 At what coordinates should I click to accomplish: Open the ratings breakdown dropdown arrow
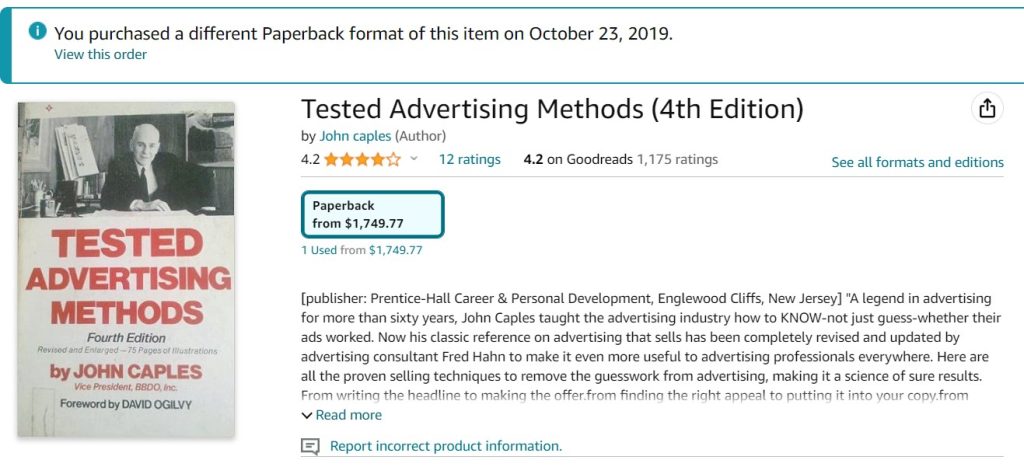coord(414,159)
